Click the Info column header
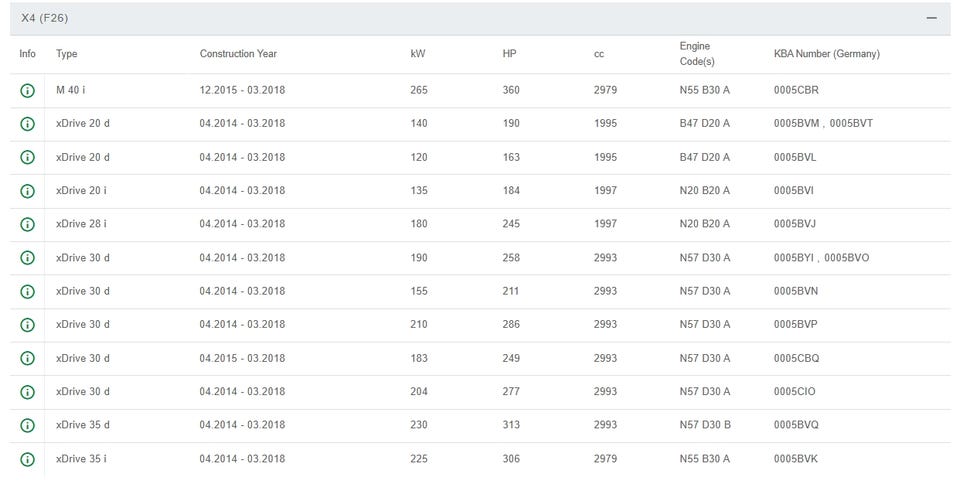The image size is (960, 484). point(28,54)
